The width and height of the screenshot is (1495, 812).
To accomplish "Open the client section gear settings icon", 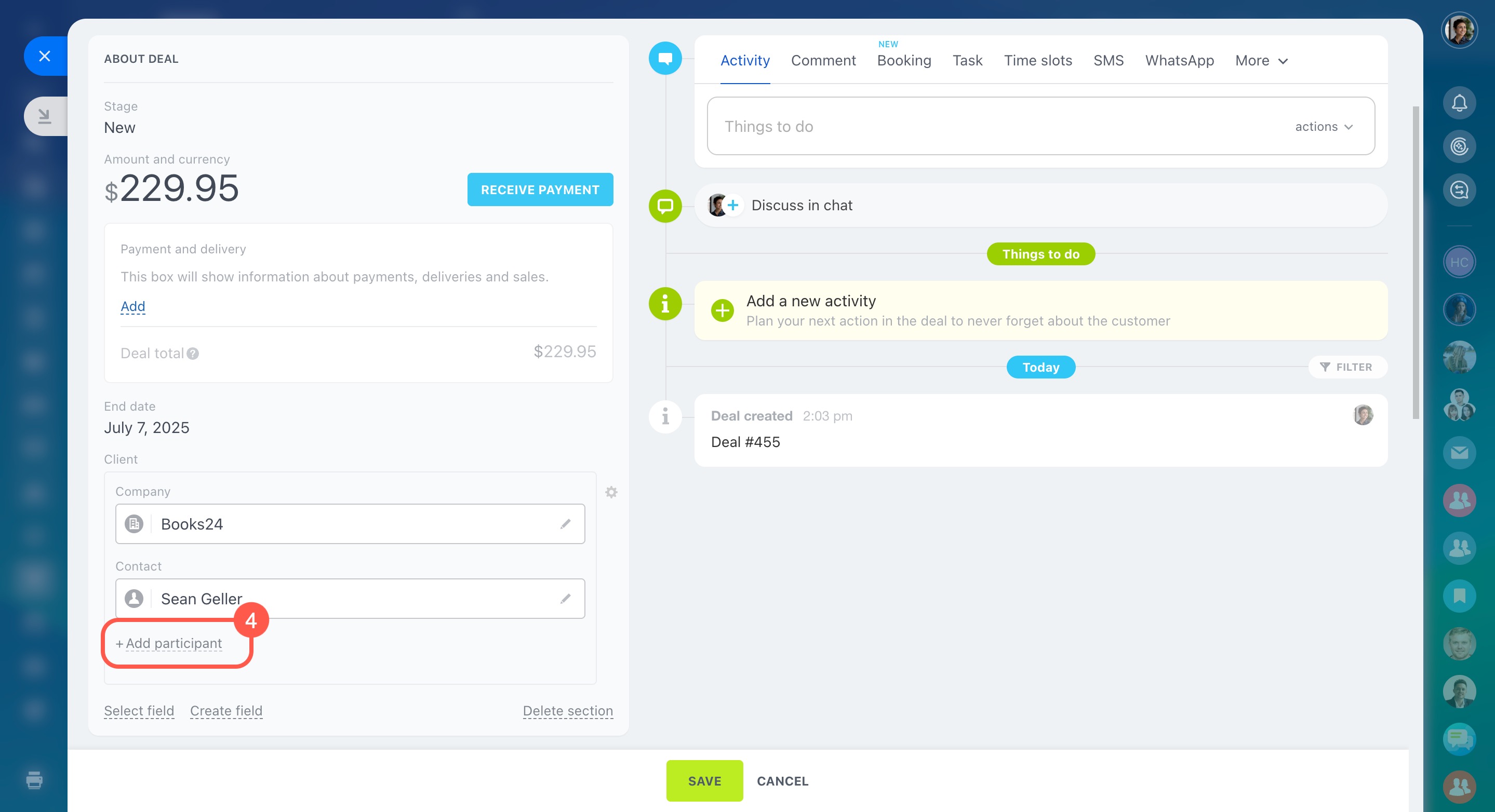I will pyautogui.click(x=611, y=492).
